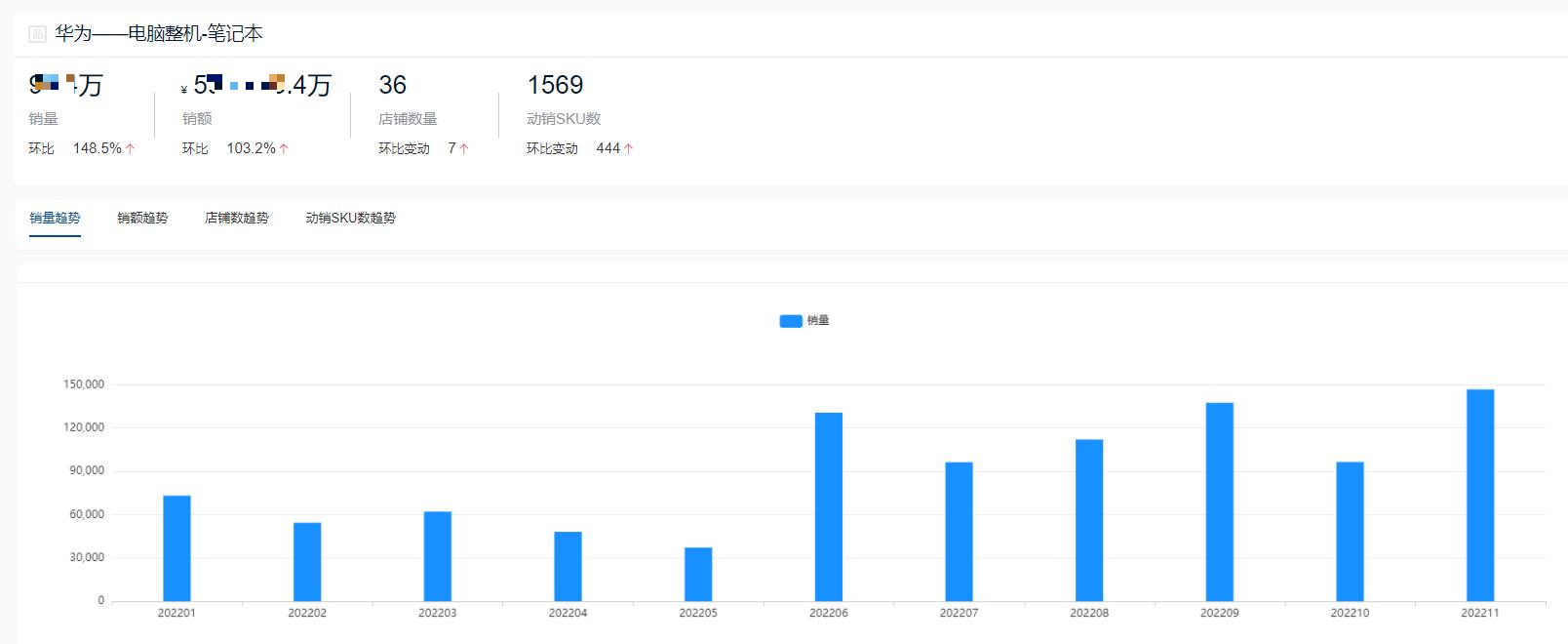Click the brand icon beside 华为 title
Viewport: 1568px width, 644px height.
point(37,34)
